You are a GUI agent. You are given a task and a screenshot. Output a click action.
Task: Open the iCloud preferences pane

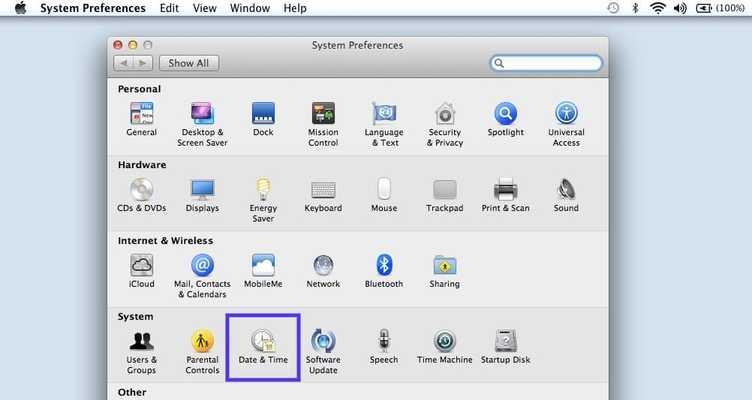coord(141,271)
